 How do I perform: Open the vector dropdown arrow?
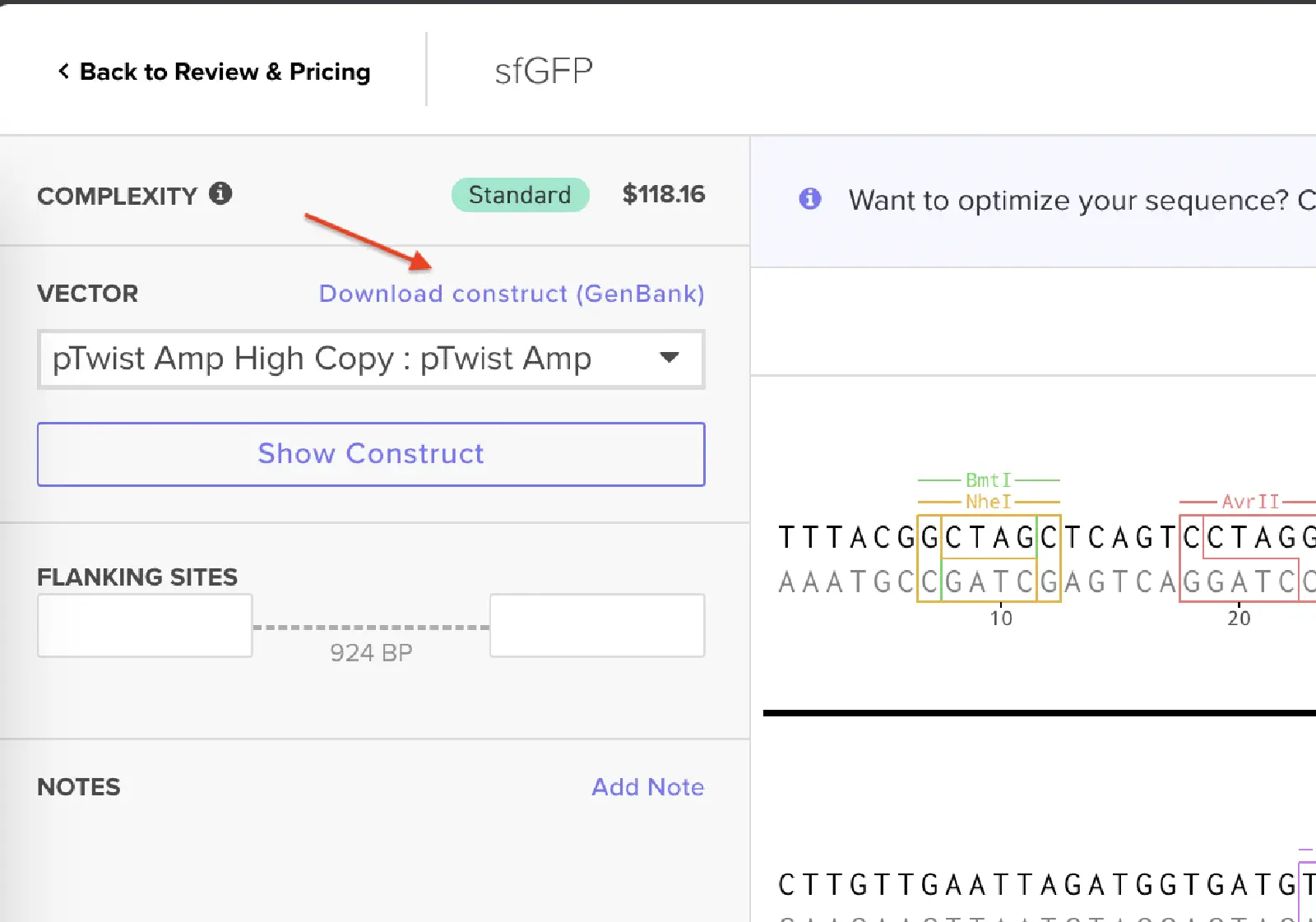[670, 358]
